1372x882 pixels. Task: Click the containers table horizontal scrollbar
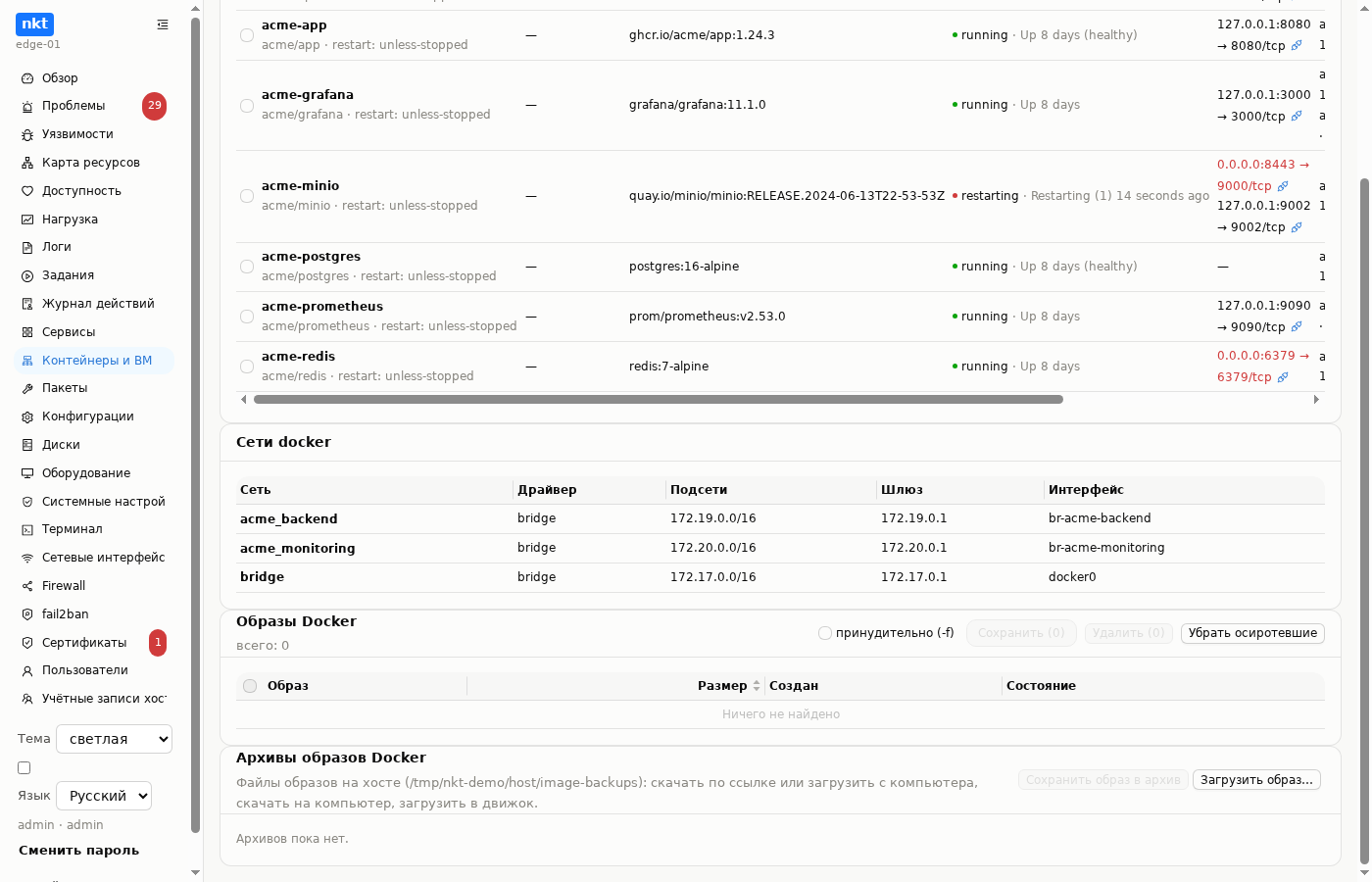pyautogui.click(x=659, y=400)
